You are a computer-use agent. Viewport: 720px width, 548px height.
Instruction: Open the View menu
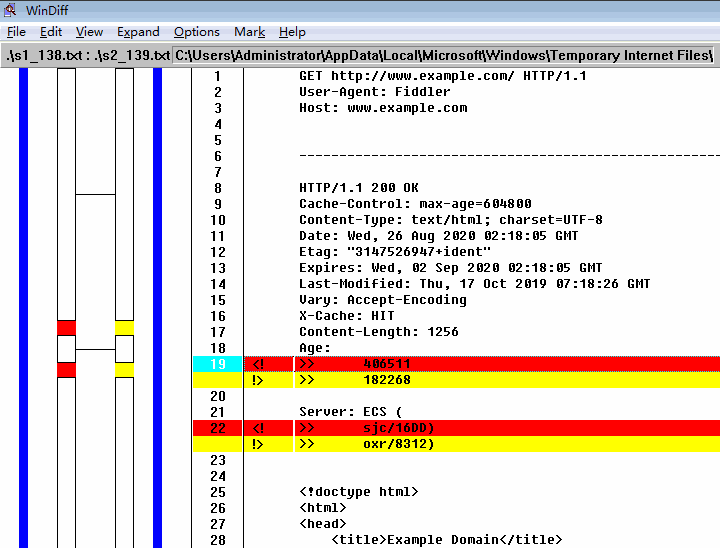[x=89, y=32]
